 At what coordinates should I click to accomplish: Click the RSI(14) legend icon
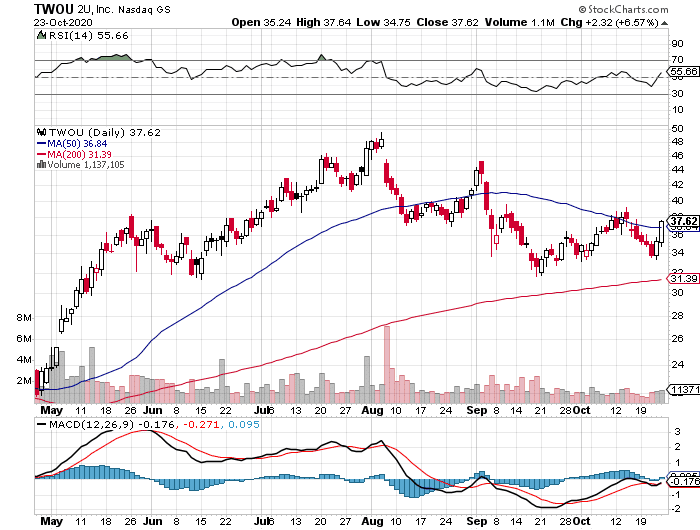(41, 35)
